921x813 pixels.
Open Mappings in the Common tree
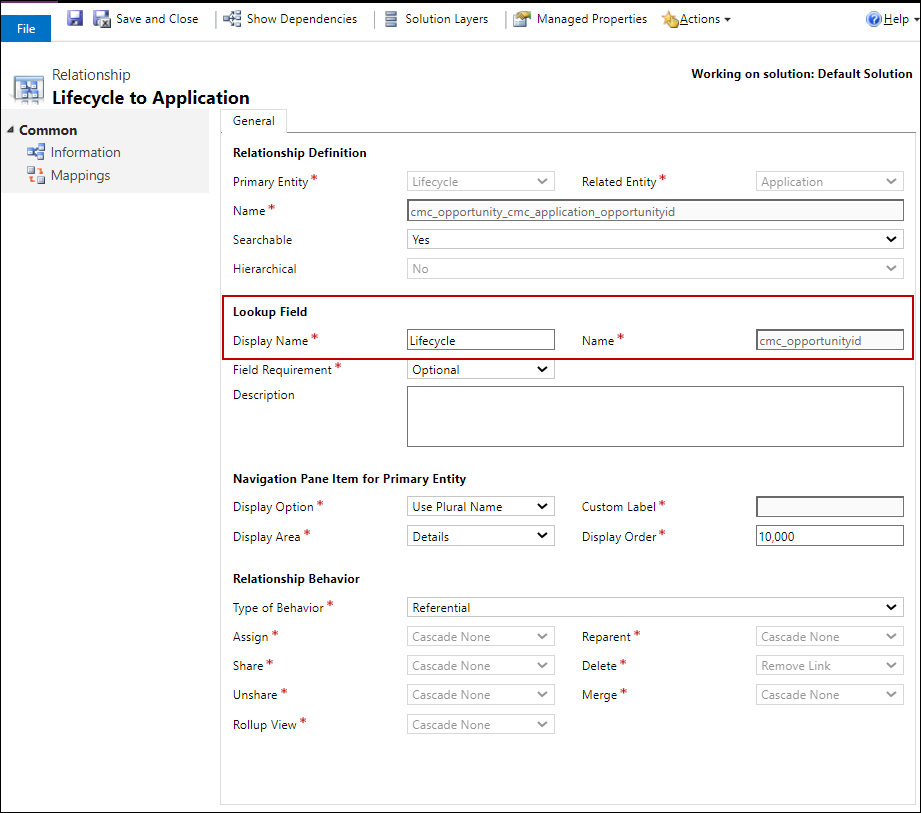coord(80,175)
